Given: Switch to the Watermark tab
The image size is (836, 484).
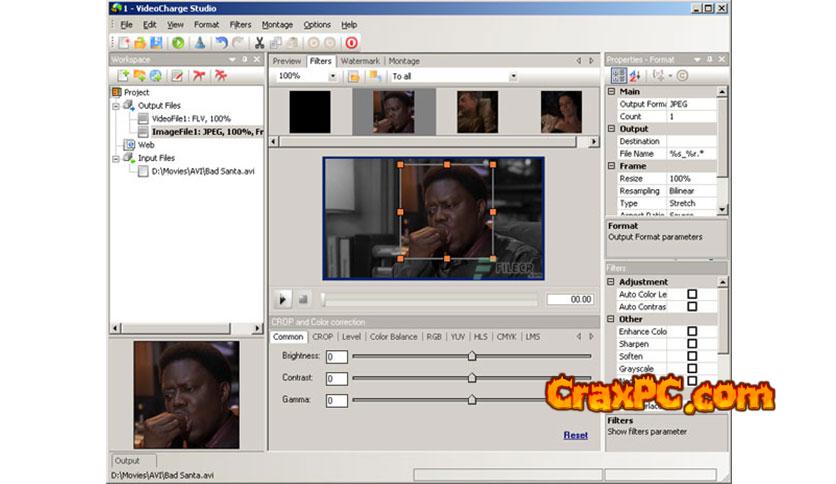Looking at the screenshot, I should [x=360, y=61].
